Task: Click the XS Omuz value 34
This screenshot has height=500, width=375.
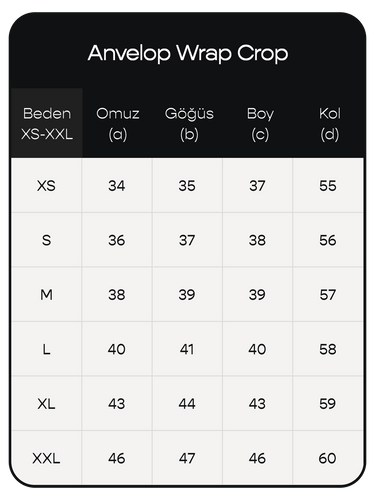Action: pyautogui.click(x=117, y=186)
